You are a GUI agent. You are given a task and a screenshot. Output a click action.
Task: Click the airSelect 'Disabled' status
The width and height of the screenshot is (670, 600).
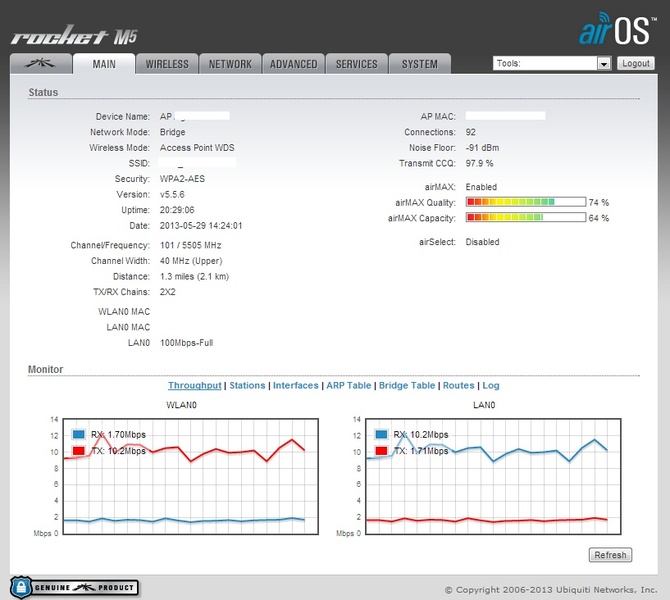(482, 241)
